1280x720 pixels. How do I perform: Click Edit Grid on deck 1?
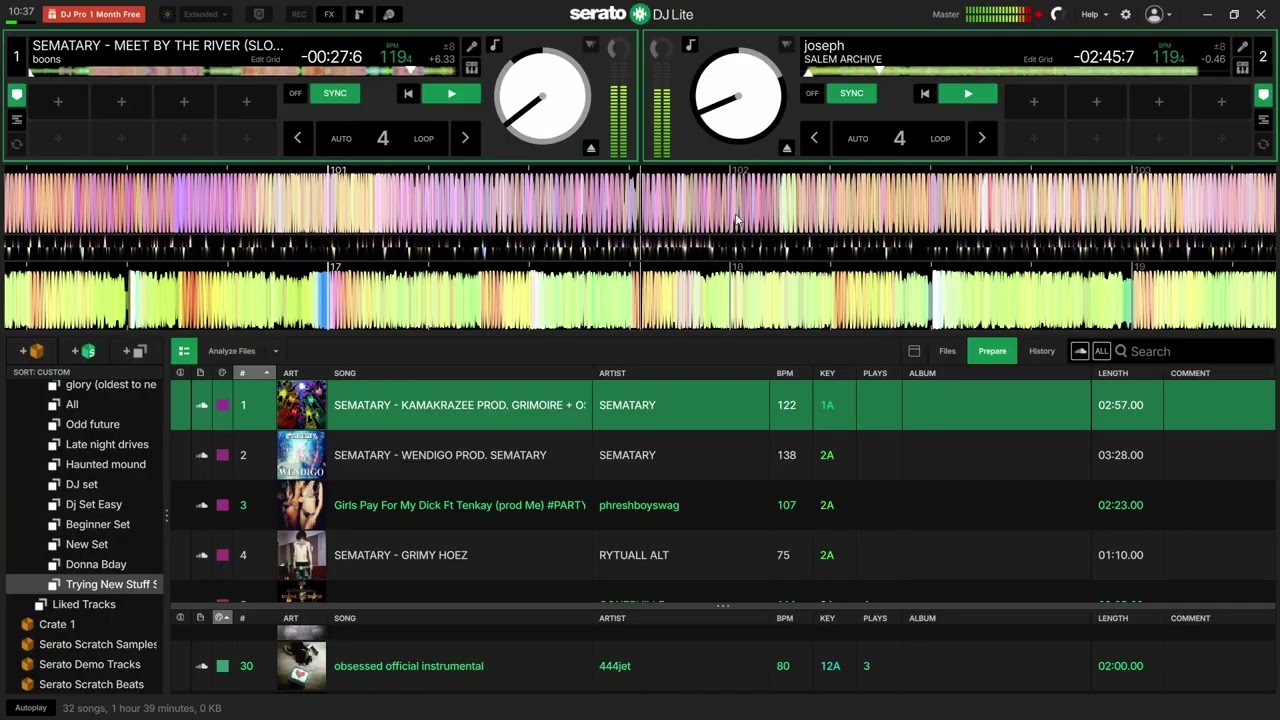coord(265,59)
